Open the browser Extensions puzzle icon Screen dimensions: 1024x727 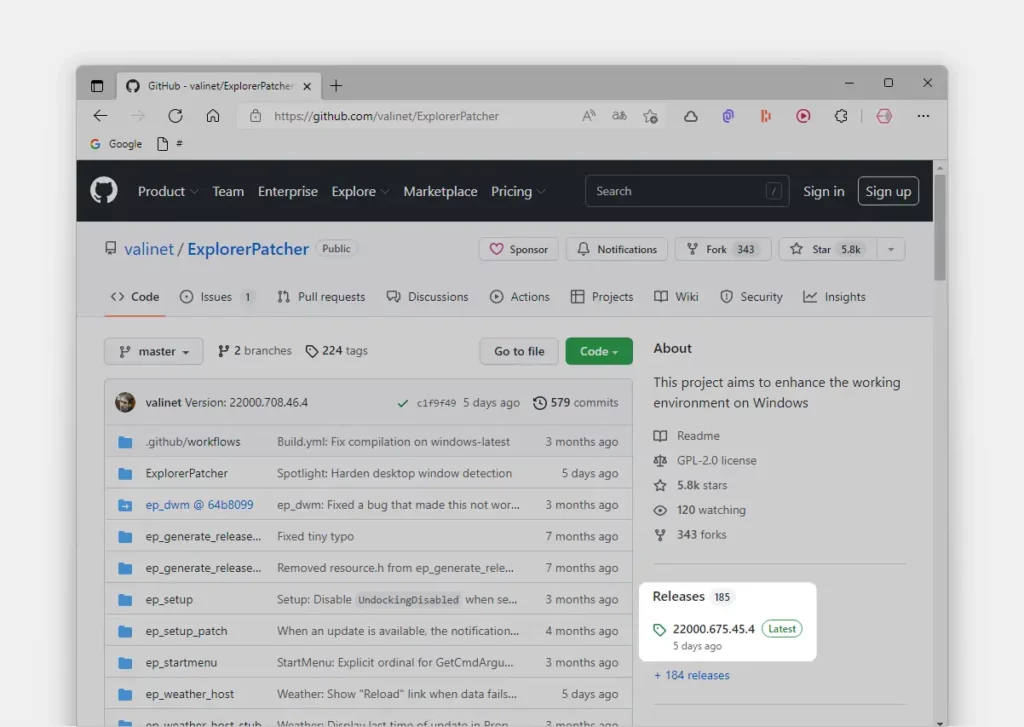pyautogui.click(x=841, y=116)
